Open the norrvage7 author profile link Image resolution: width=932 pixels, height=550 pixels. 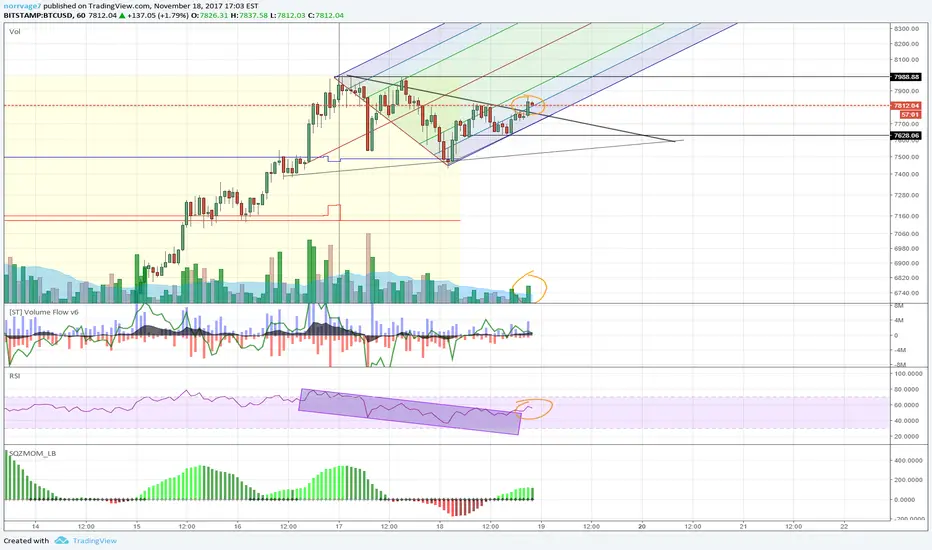[22, 6]
